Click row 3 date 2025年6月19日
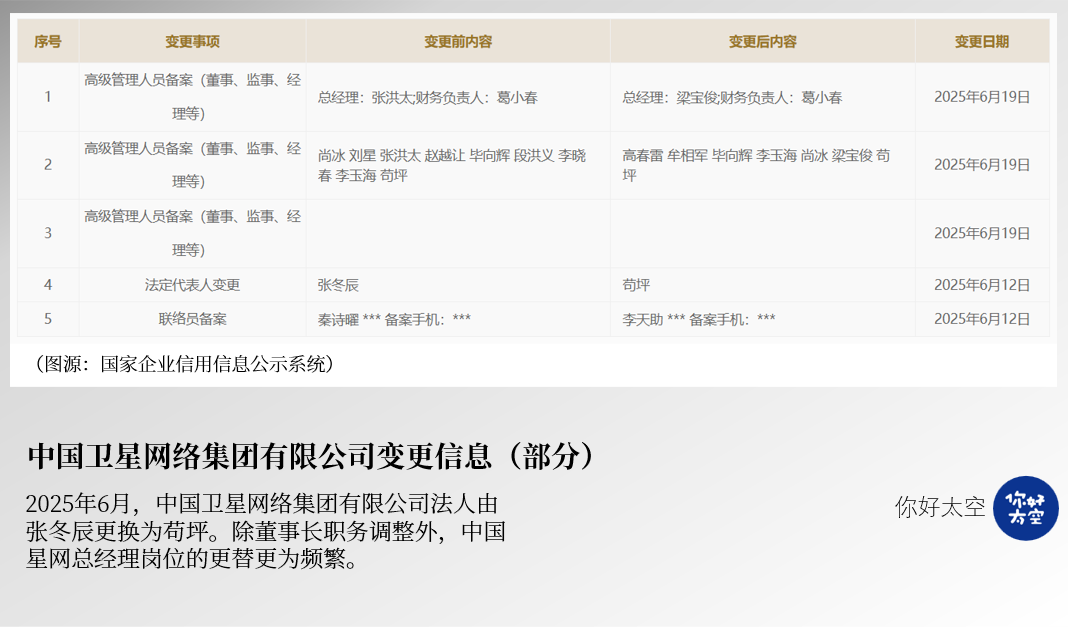 (982, 234)
